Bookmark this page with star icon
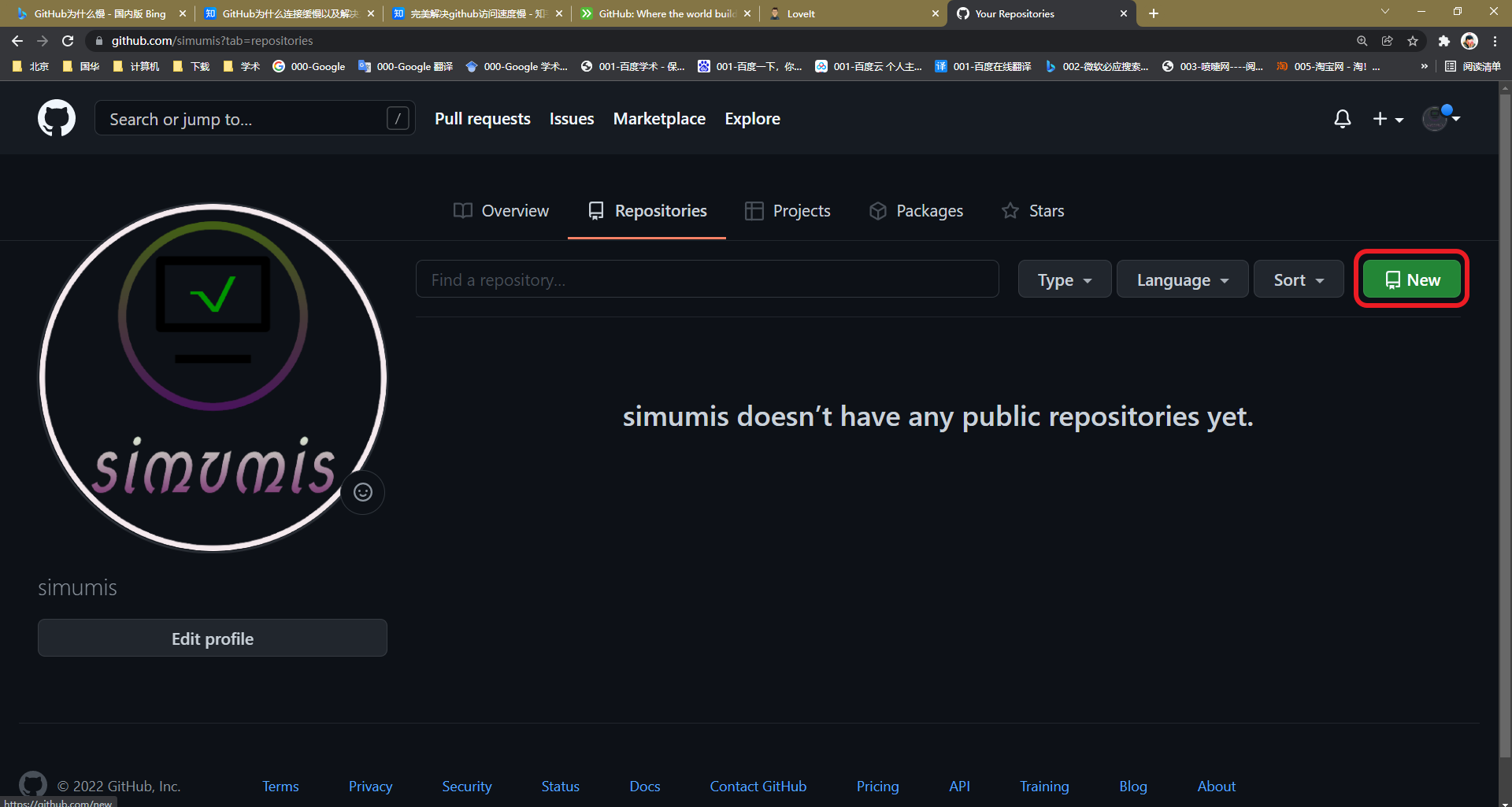 1413,41
